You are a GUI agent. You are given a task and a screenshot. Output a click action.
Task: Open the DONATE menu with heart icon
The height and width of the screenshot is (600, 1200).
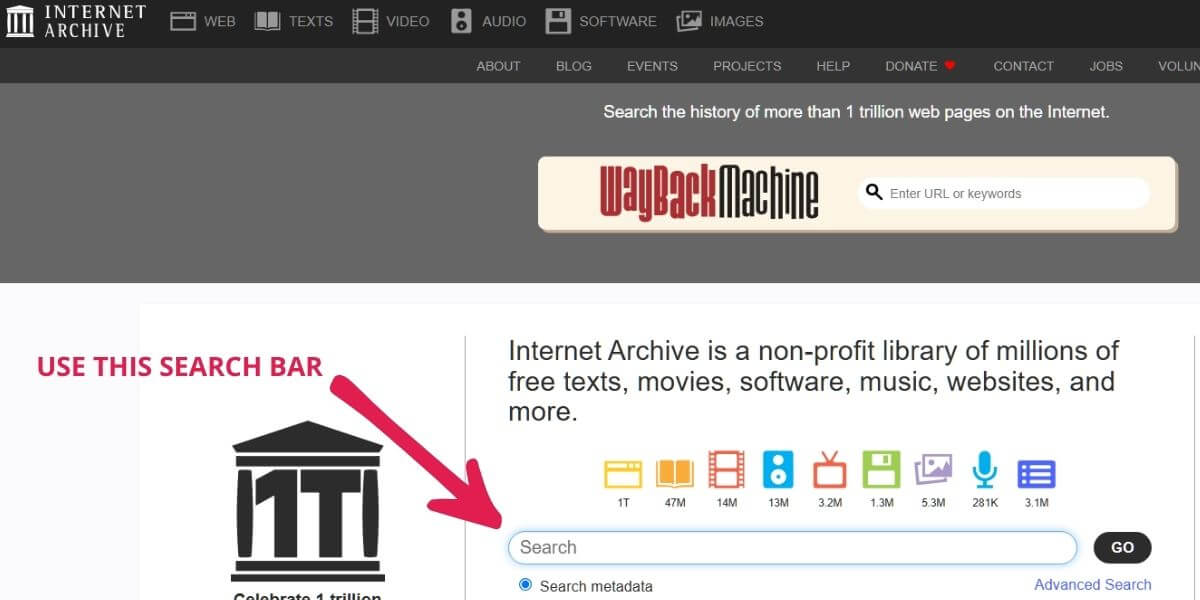pos(919,66)
